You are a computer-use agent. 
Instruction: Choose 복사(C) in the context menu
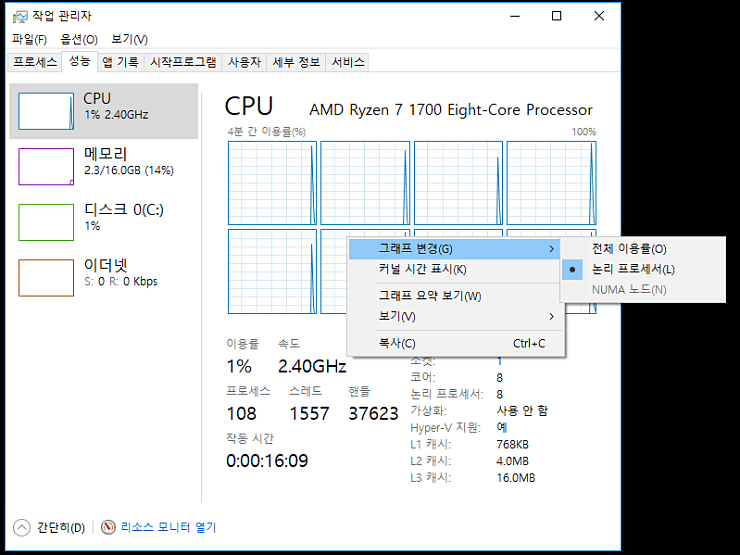tap(456, 343)
